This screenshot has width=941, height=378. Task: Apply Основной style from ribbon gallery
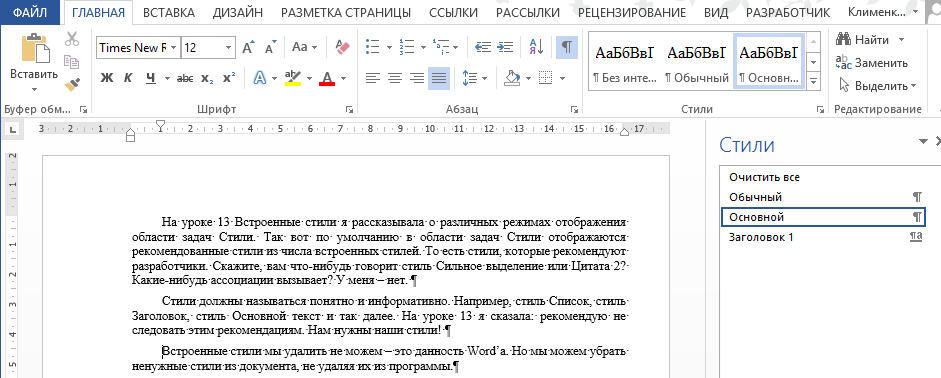[769, 62]
